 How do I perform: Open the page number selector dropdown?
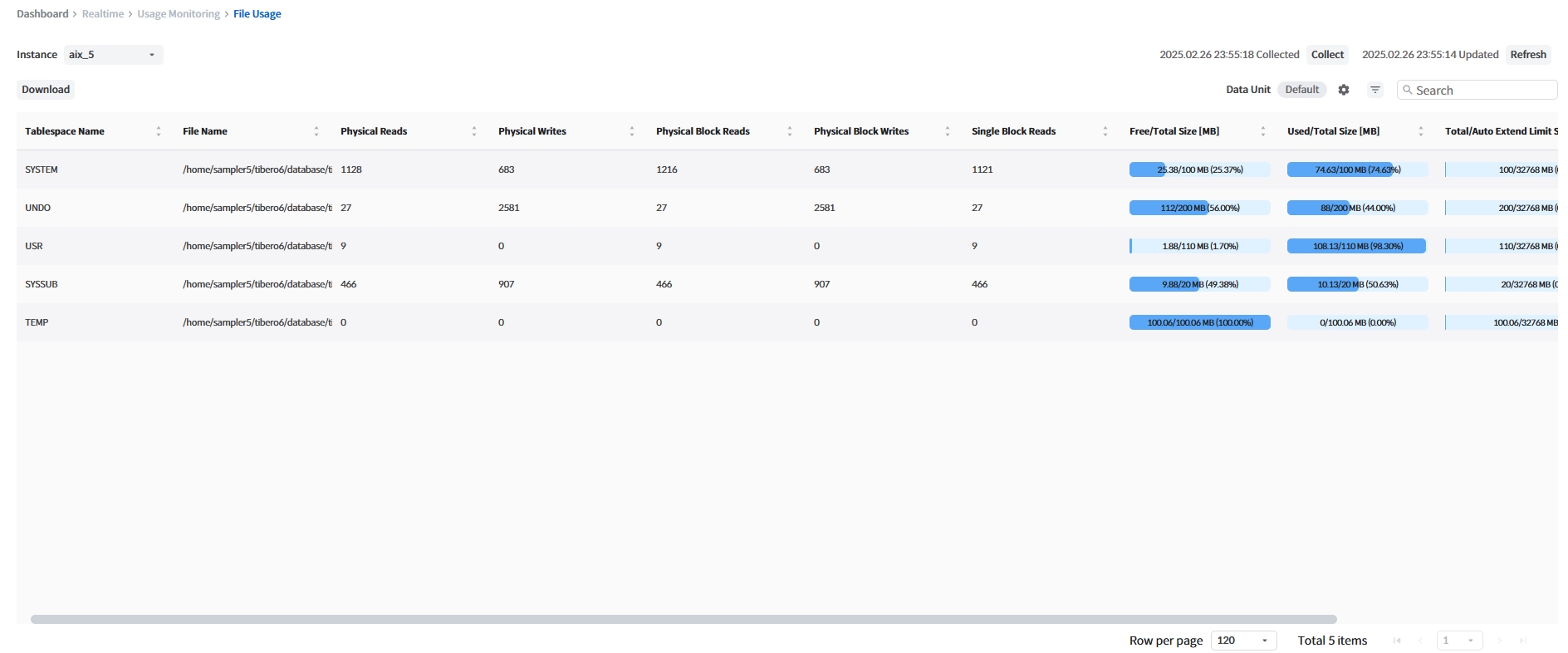[x=1459, y=641]
